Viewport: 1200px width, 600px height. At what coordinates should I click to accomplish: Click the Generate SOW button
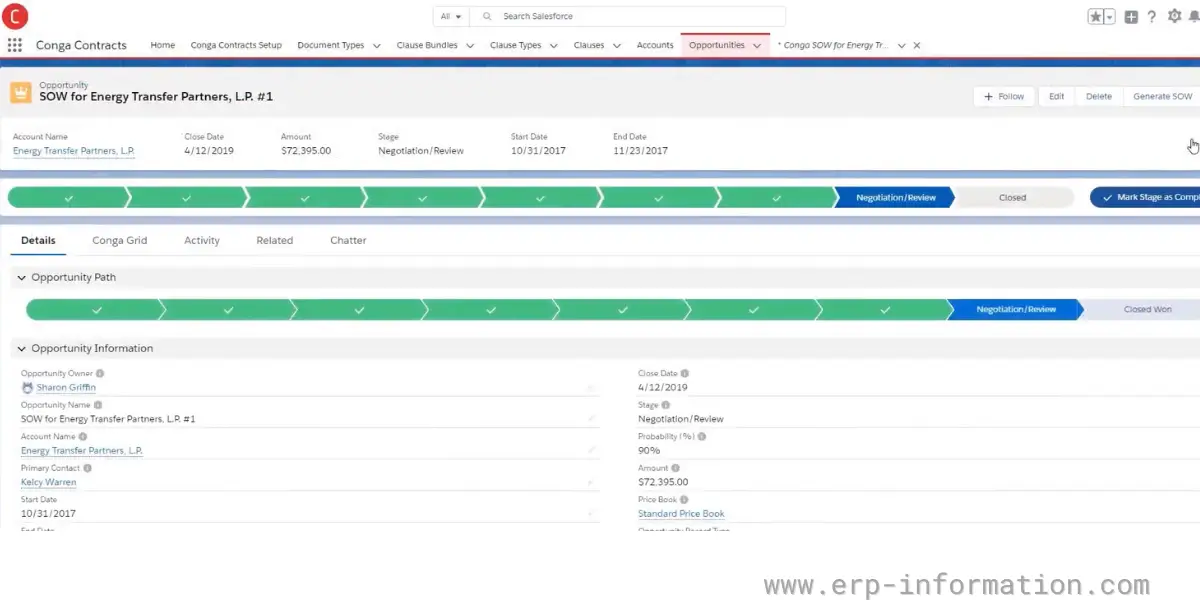pos(1162,97)
